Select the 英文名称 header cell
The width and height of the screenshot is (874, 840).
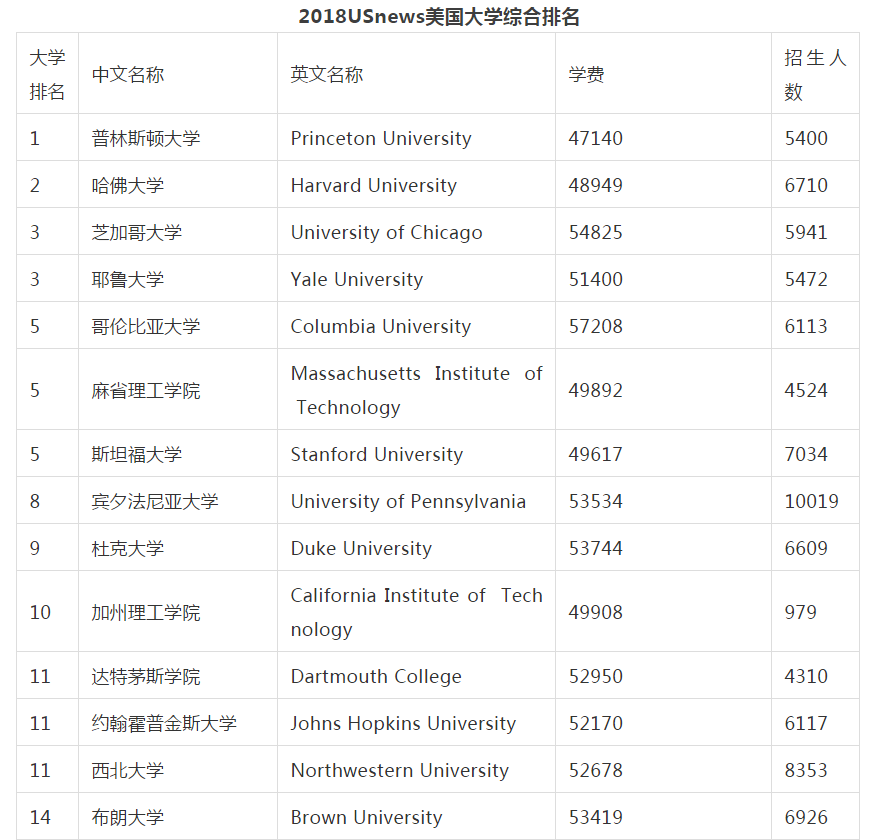(327, 75)
